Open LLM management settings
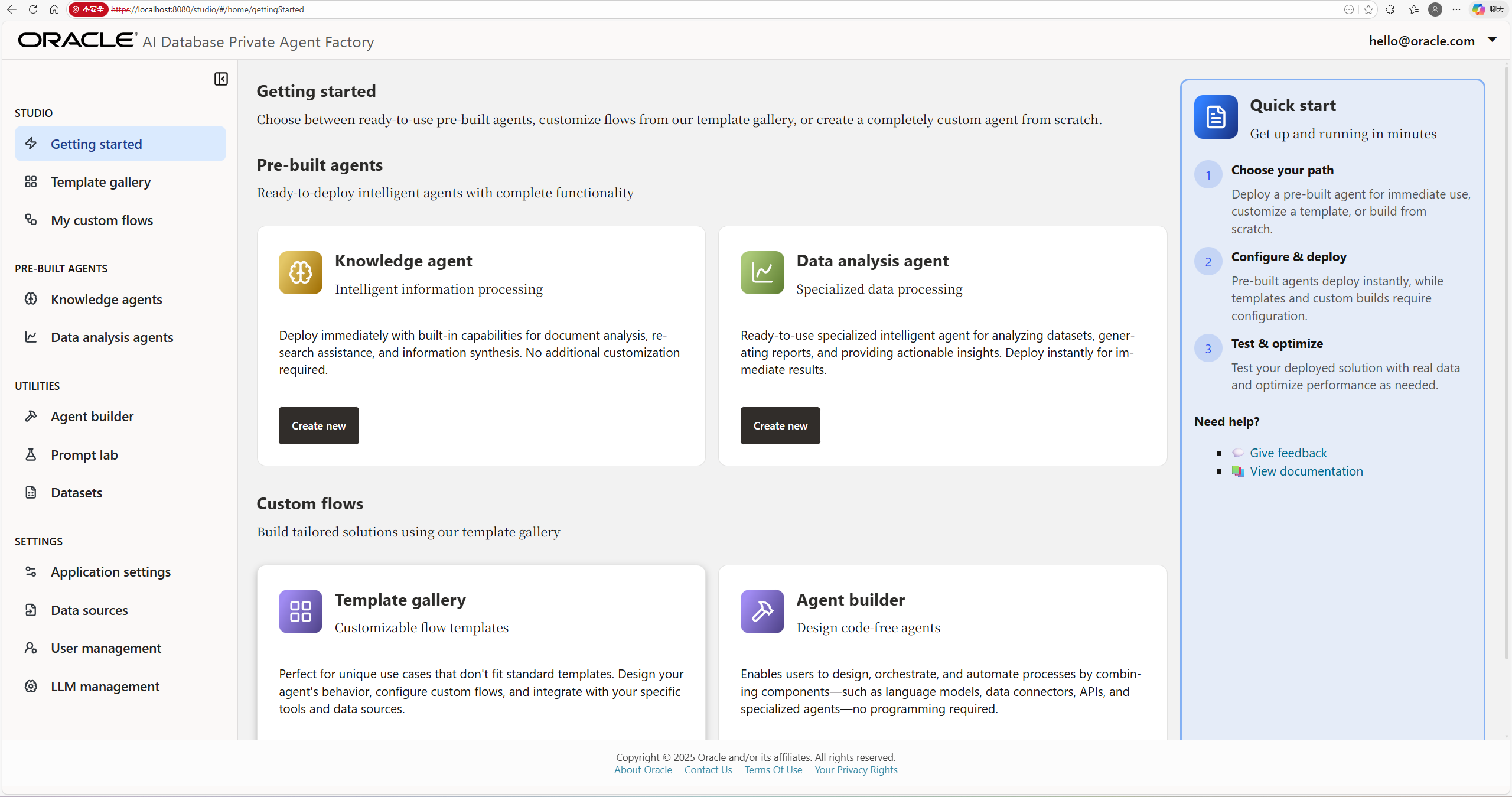This screenshot has width=1512, height=797. 105,687
